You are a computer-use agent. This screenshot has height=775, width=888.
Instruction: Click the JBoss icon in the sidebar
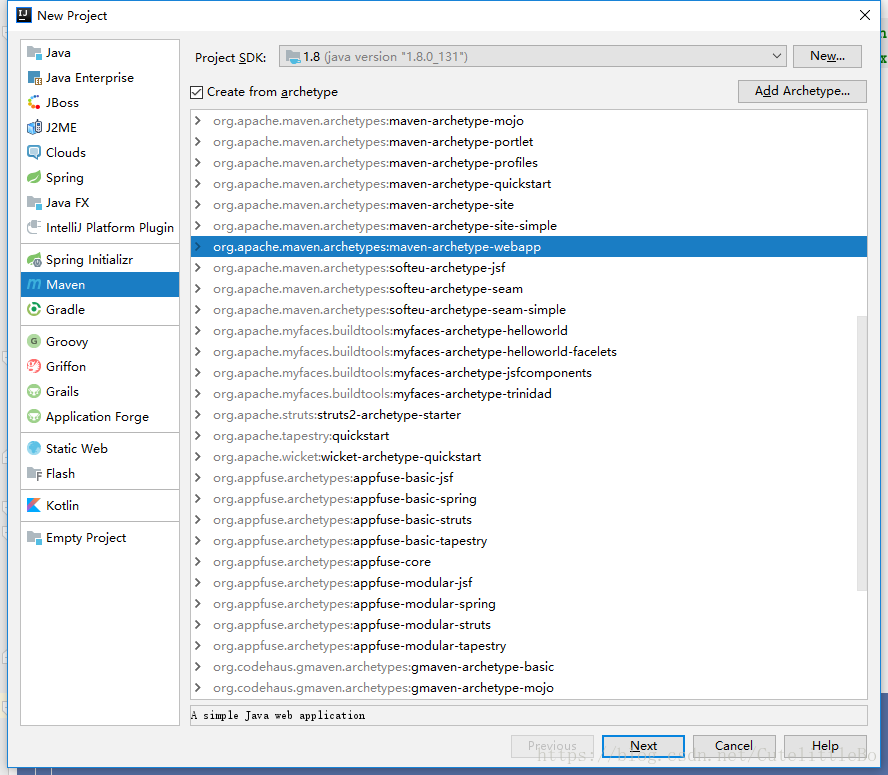34,103
